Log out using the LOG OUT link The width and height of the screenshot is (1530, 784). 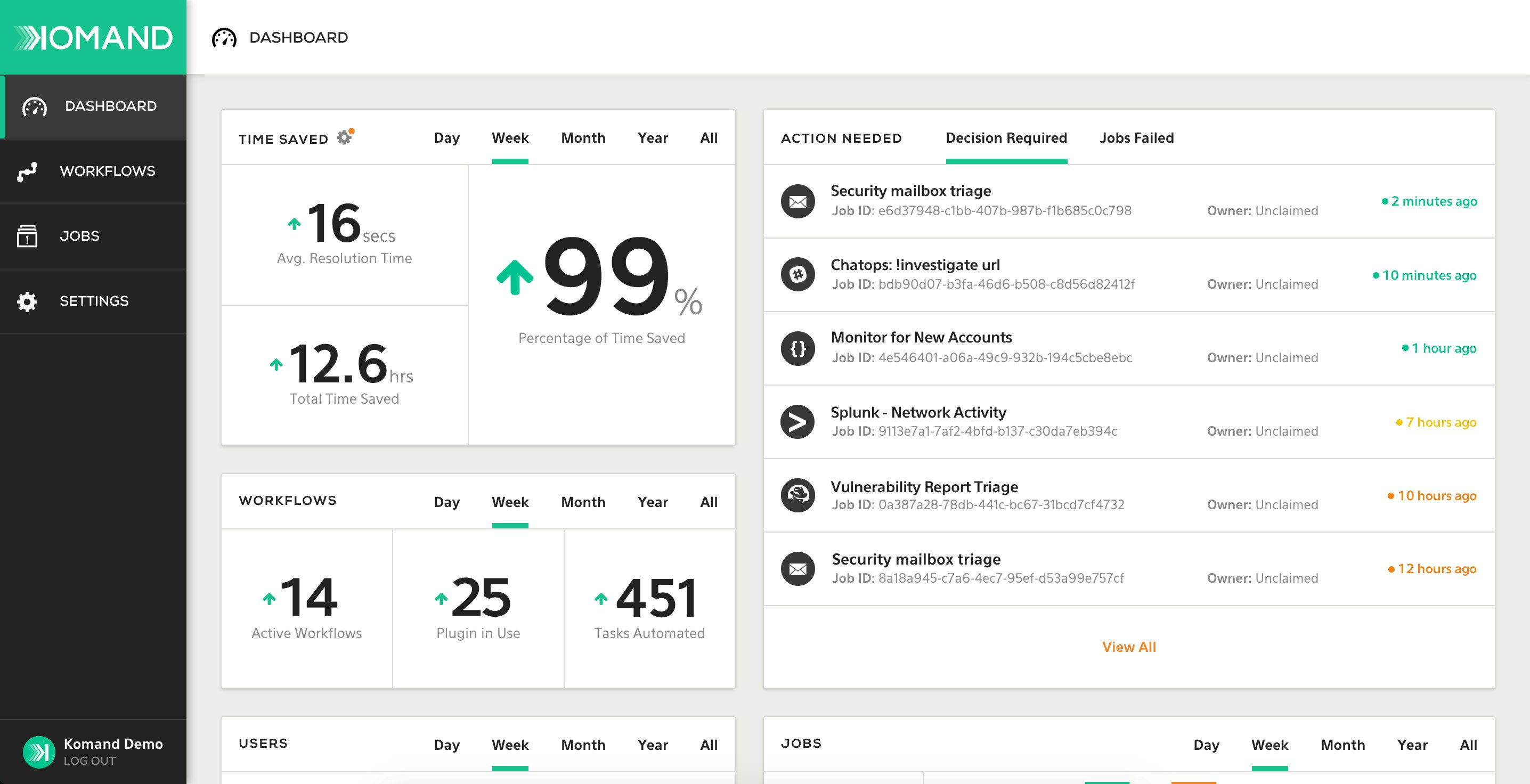tap(90, 762)
